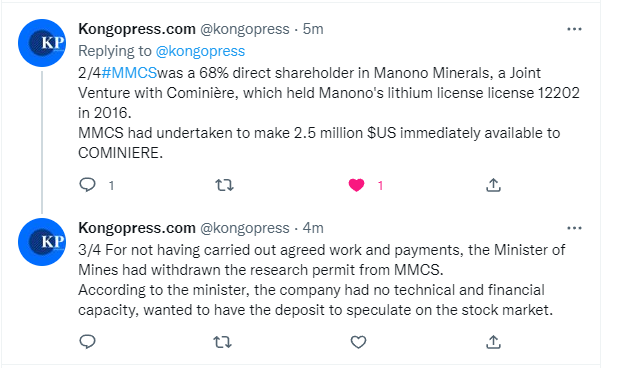This screenshot has width=619, height=368.
Task: Click KP avatar on the first tweet
Action: (x=42, y=43)
